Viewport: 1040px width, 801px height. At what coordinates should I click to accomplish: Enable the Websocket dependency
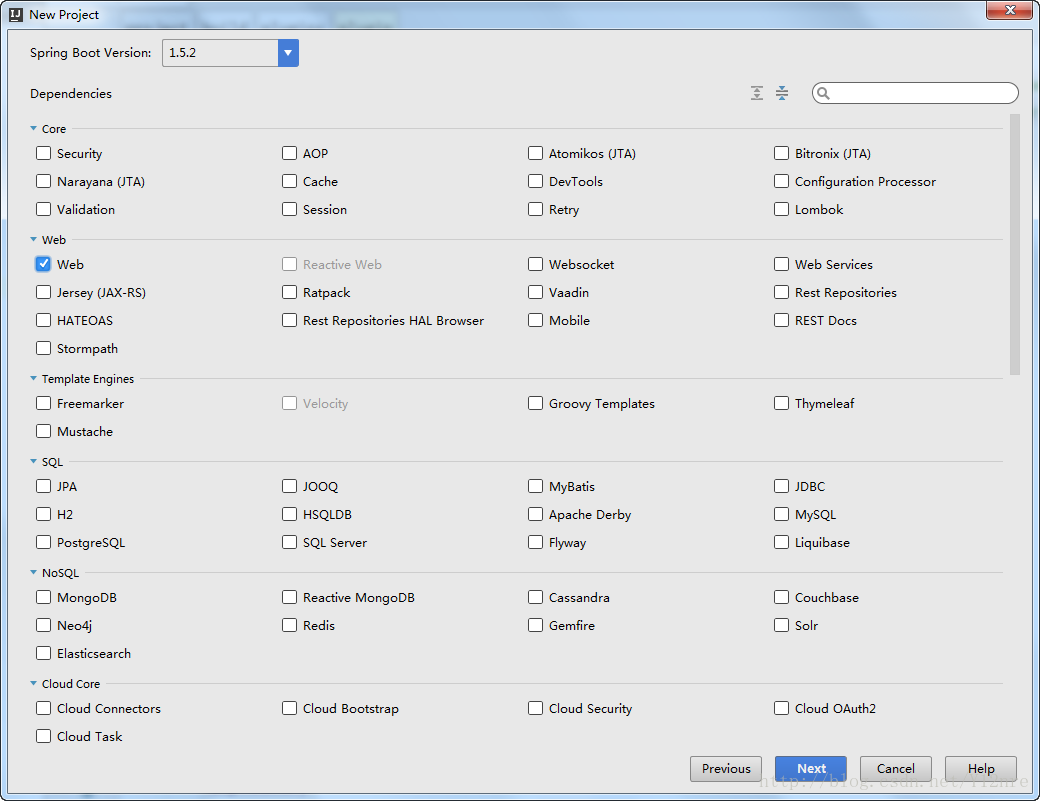[535, 264]
